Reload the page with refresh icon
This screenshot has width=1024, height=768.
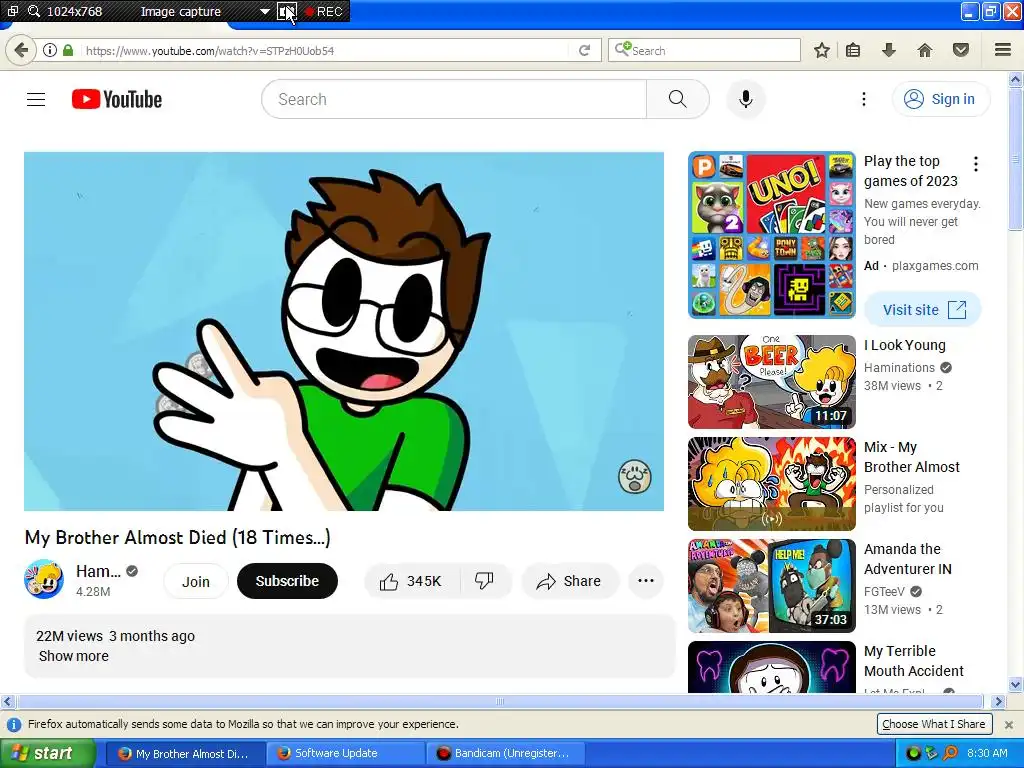click(x=584, y=50)
